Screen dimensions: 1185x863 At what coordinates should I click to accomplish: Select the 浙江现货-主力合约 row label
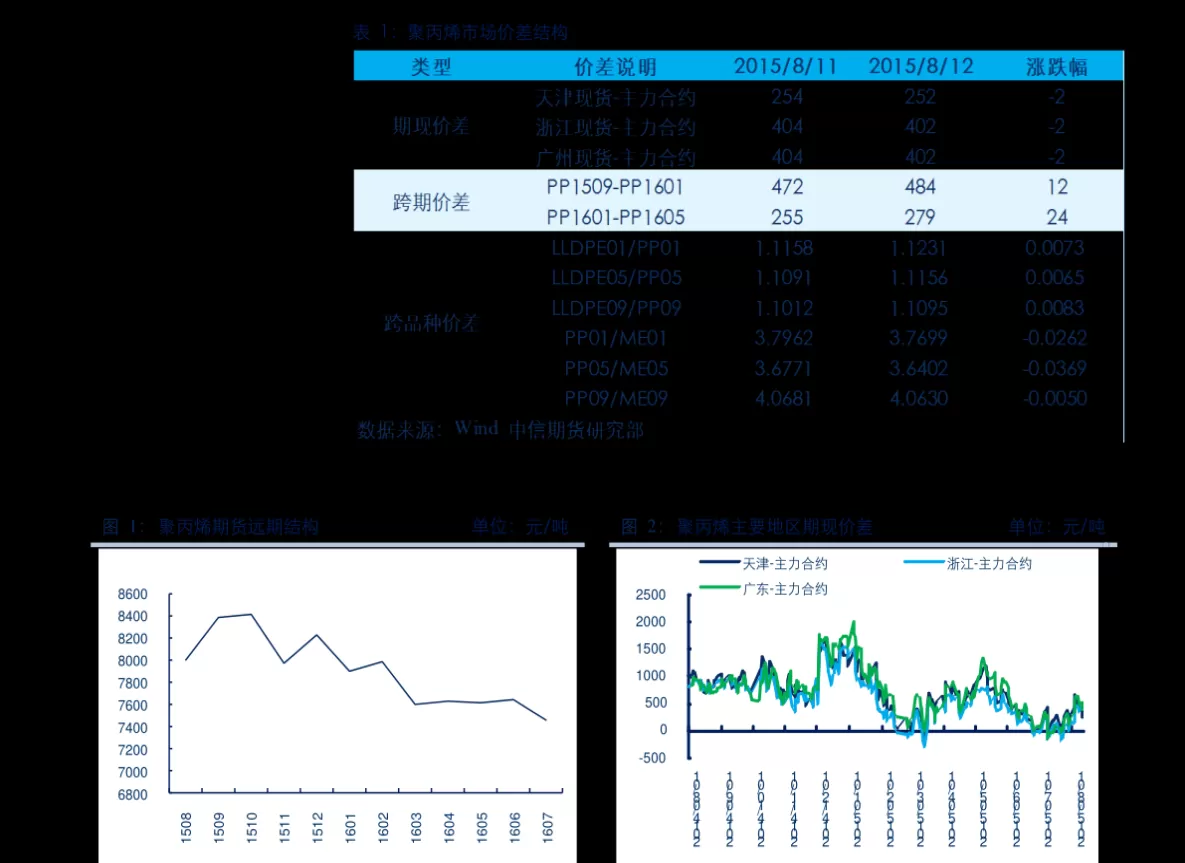point(615,127)
